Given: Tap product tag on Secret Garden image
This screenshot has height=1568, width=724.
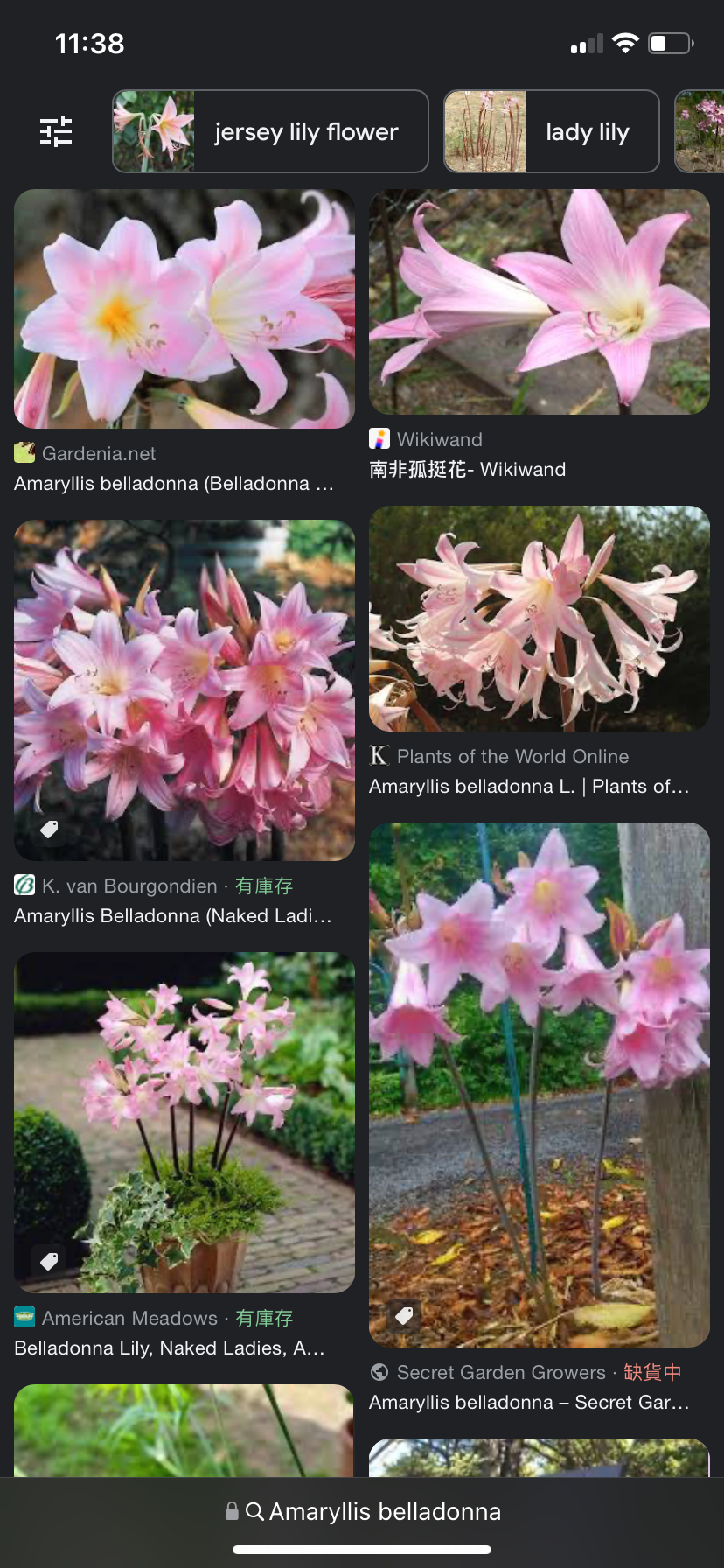Looking at the screenshot, I should point(405,1315).
